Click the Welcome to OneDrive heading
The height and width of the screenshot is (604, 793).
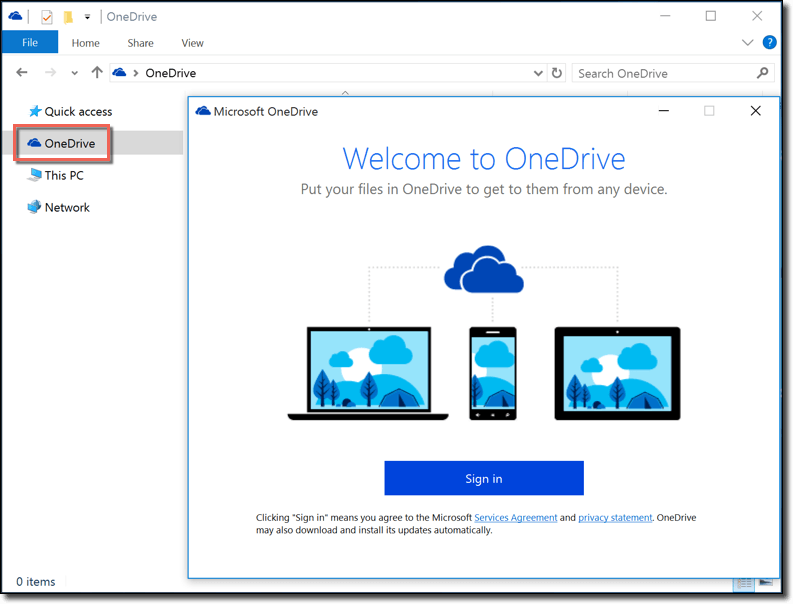[x=484, y=159]
